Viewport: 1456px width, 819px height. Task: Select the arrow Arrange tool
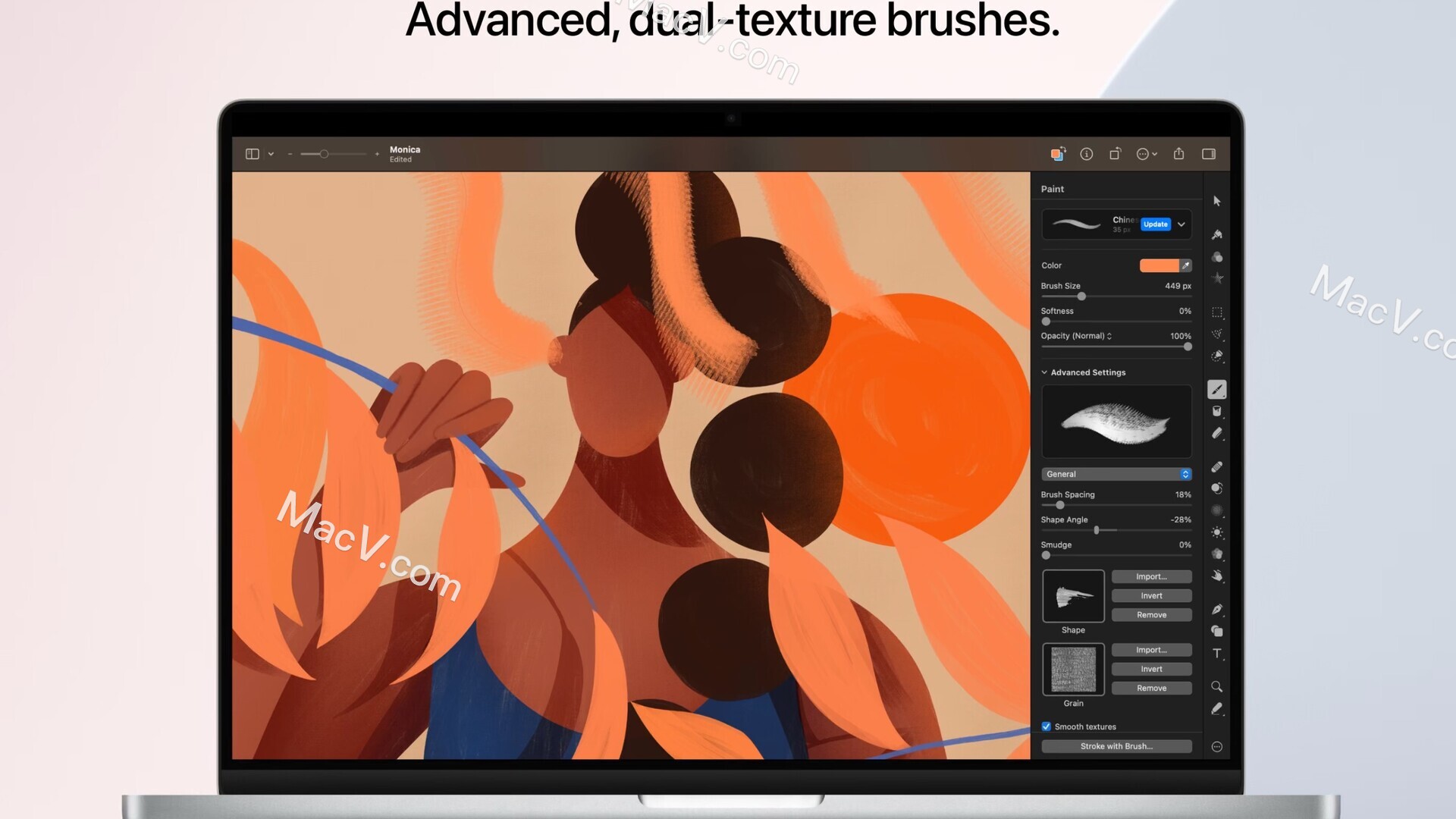click(x=1216, y=201)
